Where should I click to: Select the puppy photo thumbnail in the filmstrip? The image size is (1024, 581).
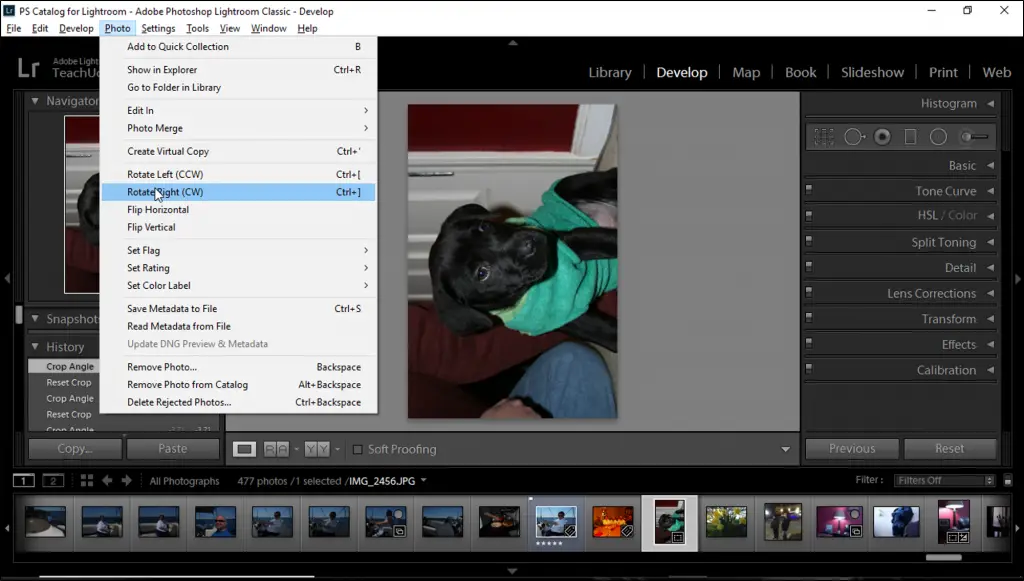(671, 521)
